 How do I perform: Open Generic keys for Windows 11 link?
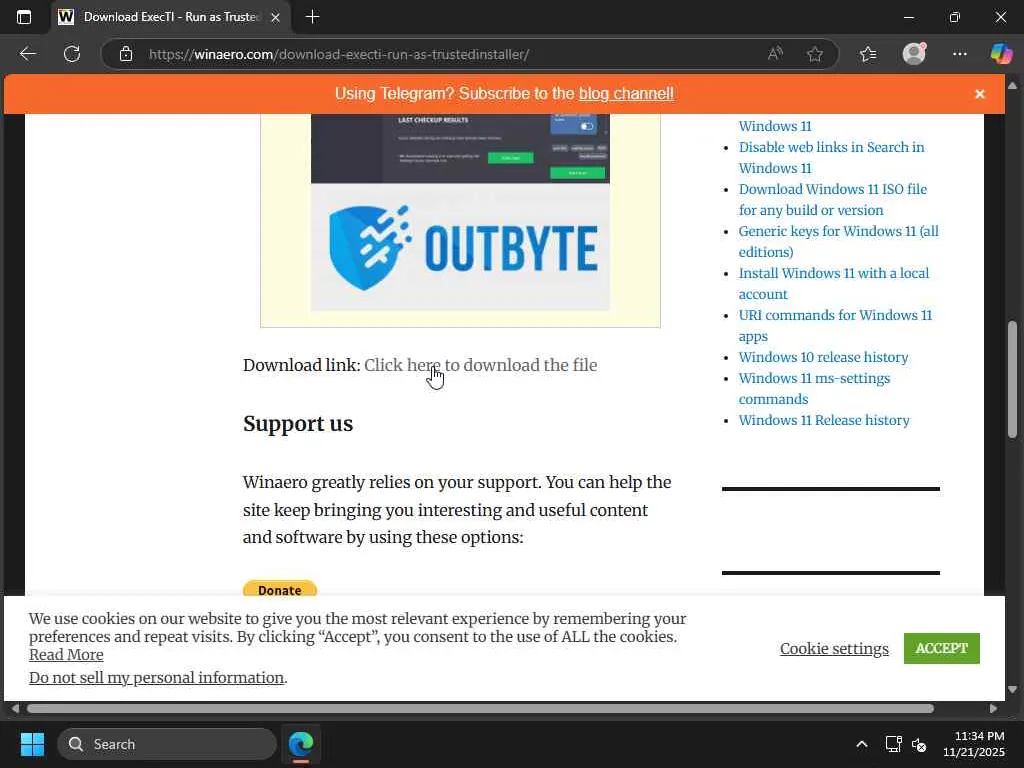pos(839,241)
